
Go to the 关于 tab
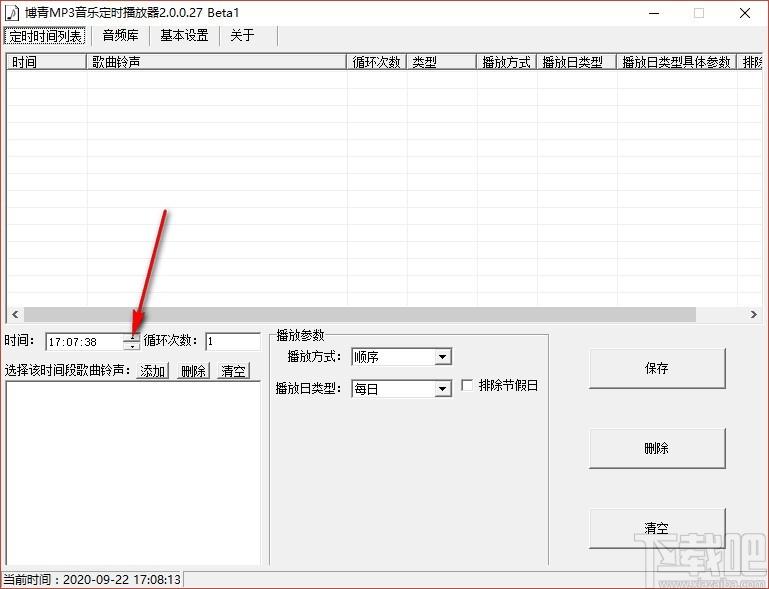click(242, 36)
